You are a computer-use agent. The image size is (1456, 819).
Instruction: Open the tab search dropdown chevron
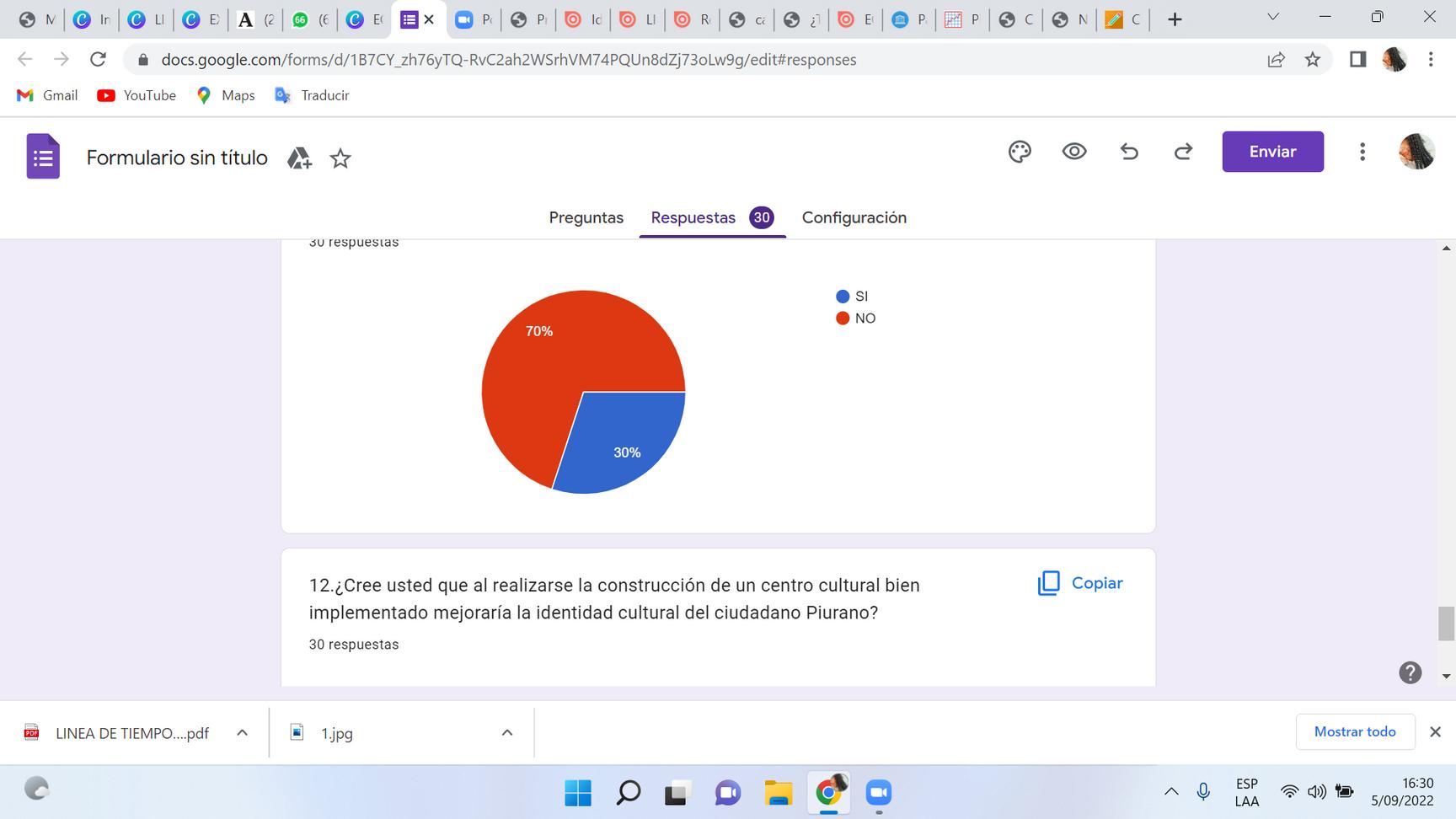point(1273,17)
